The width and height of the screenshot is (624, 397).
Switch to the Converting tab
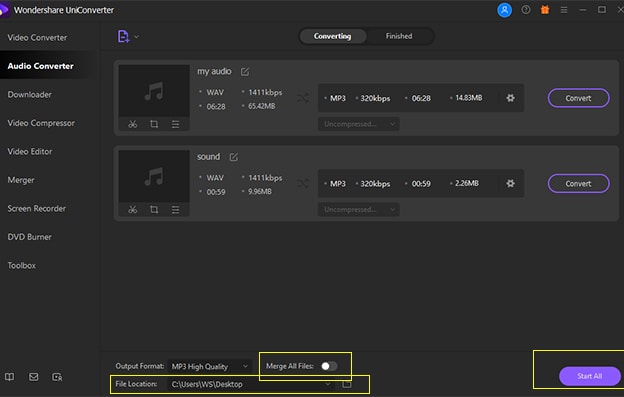pos(332,36)
